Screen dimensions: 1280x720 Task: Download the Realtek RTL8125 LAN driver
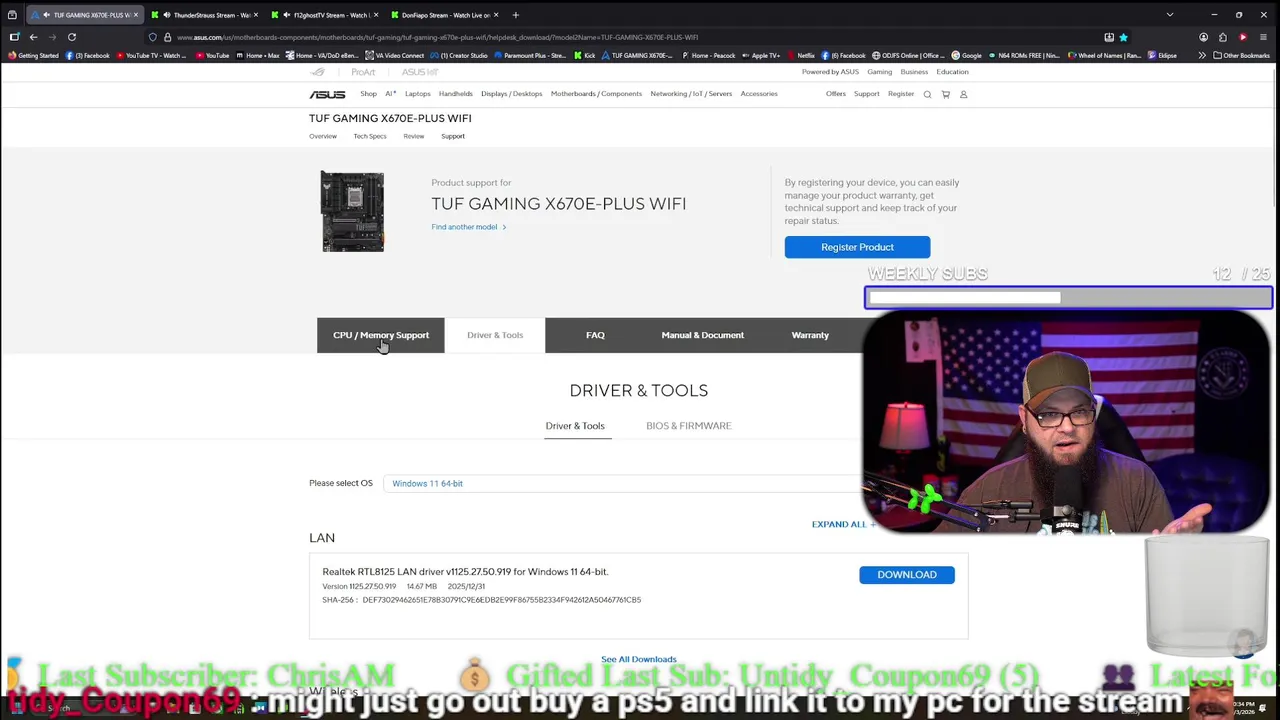[x=907, y=575]
